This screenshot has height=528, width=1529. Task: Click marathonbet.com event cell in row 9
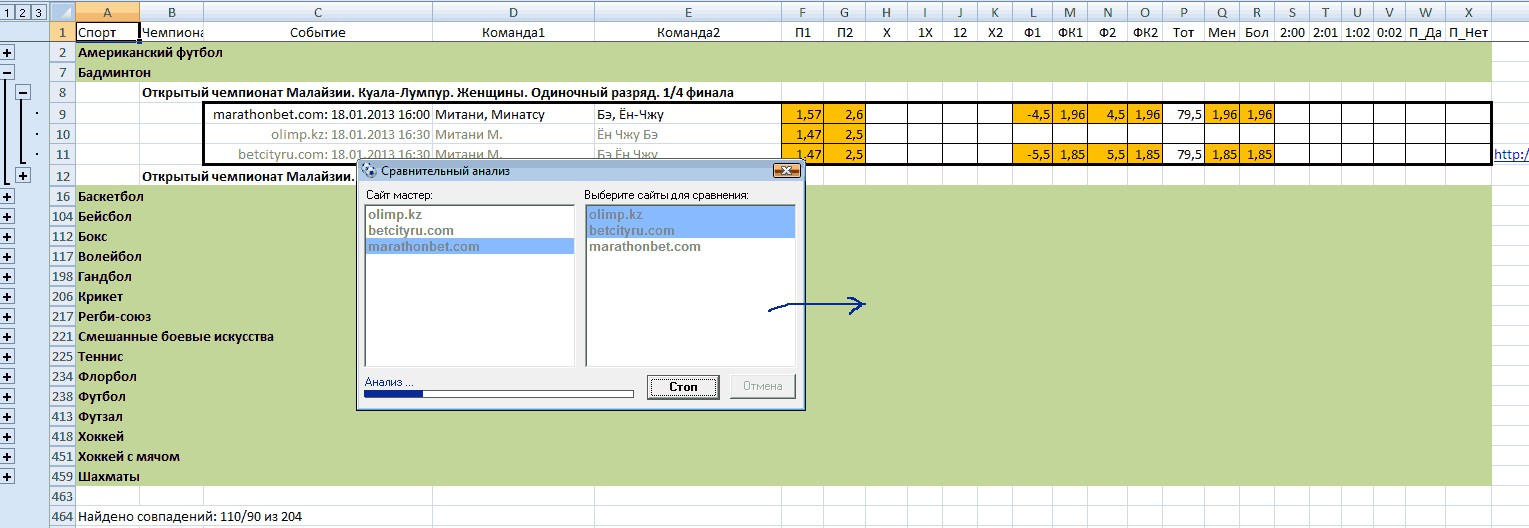(x=318, y=114)
